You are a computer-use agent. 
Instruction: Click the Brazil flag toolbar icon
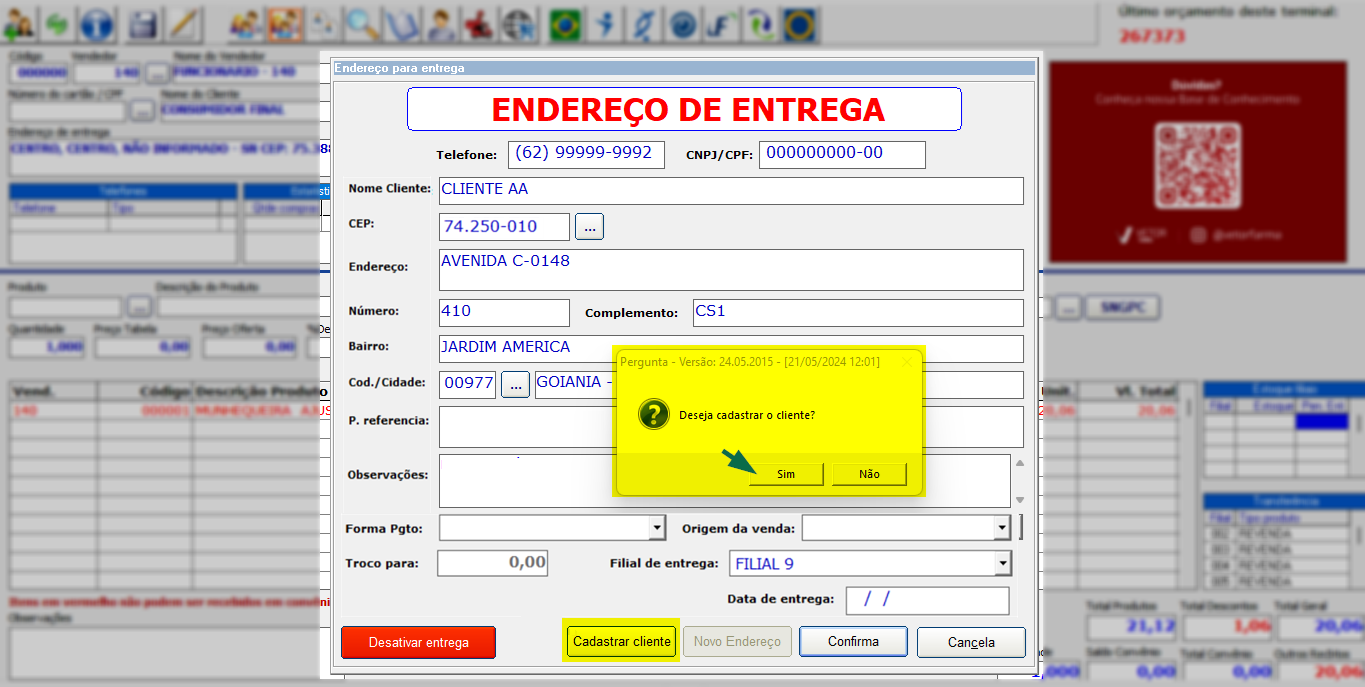565,23
